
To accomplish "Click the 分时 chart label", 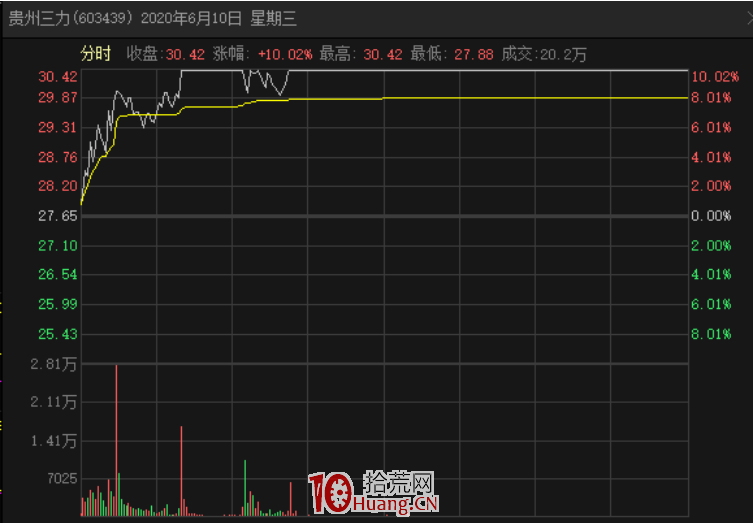I will point(96,53).
